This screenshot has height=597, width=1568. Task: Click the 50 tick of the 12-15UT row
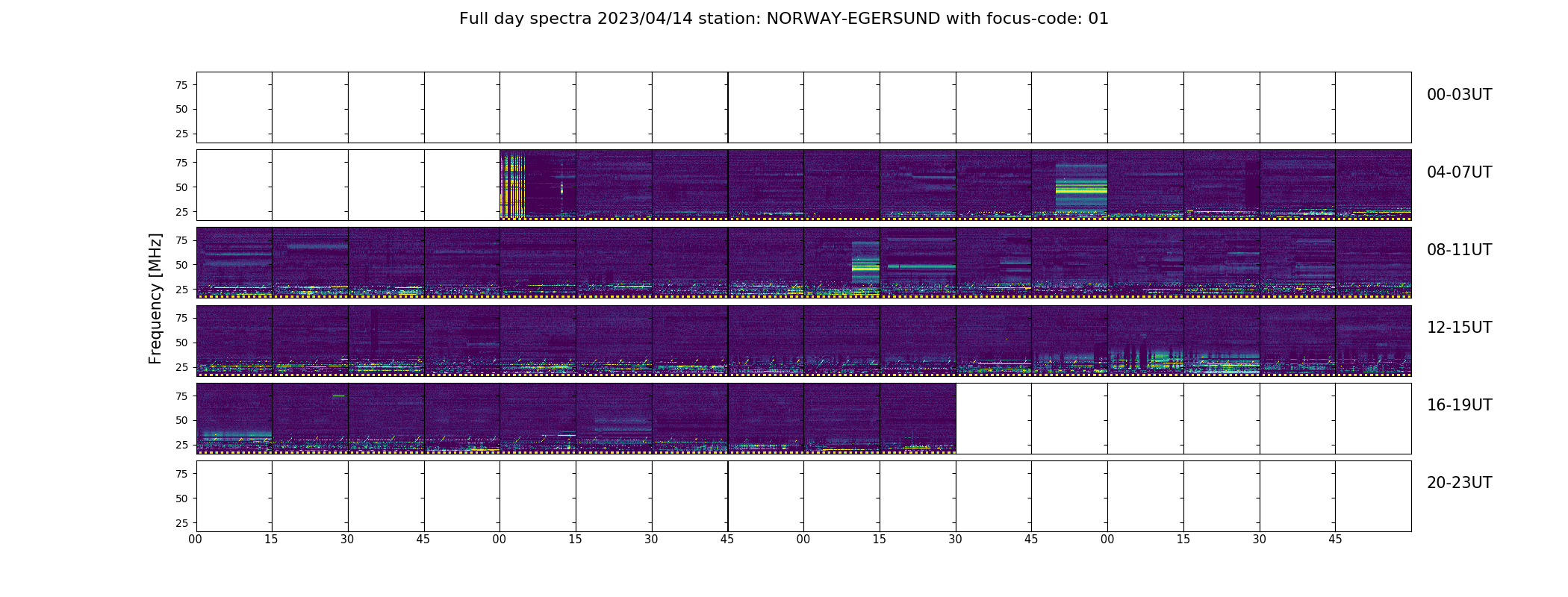tap(181, 343)
